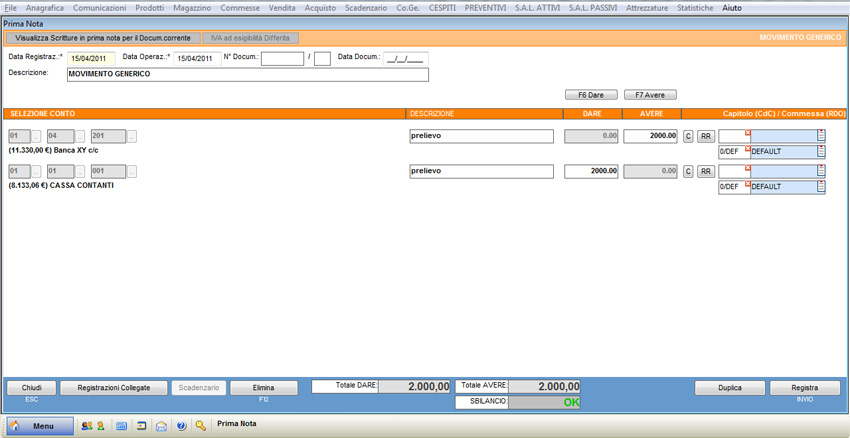Click the envelope mail icon in the bottom toolbar
850x438 pixels.
coord(161,426)
